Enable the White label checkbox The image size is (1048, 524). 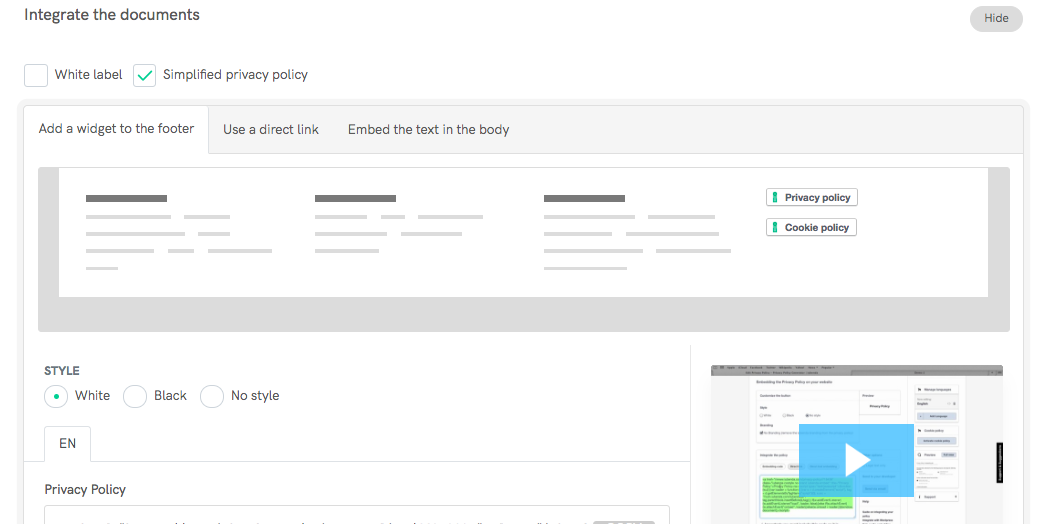click(36, 75)
